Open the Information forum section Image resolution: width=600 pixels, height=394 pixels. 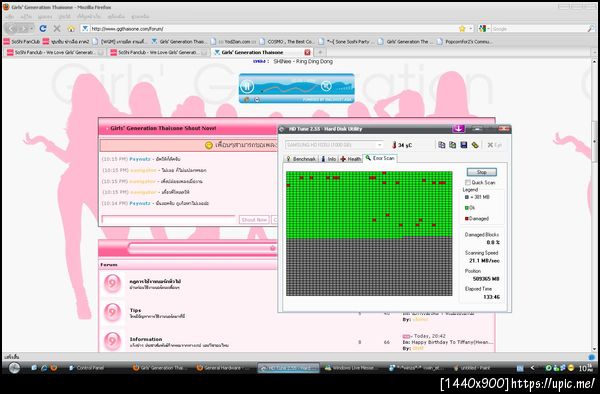146,339
